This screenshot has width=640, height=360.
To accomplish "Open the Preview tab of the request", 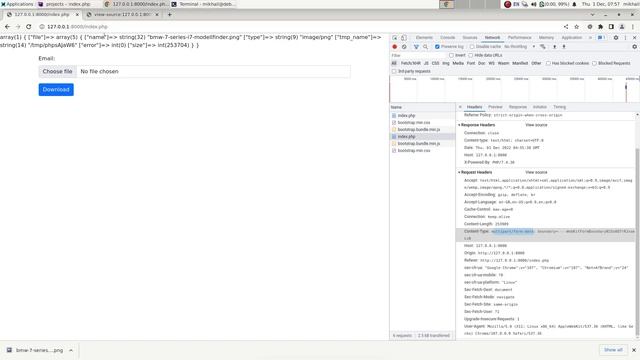I will [495, 107].
